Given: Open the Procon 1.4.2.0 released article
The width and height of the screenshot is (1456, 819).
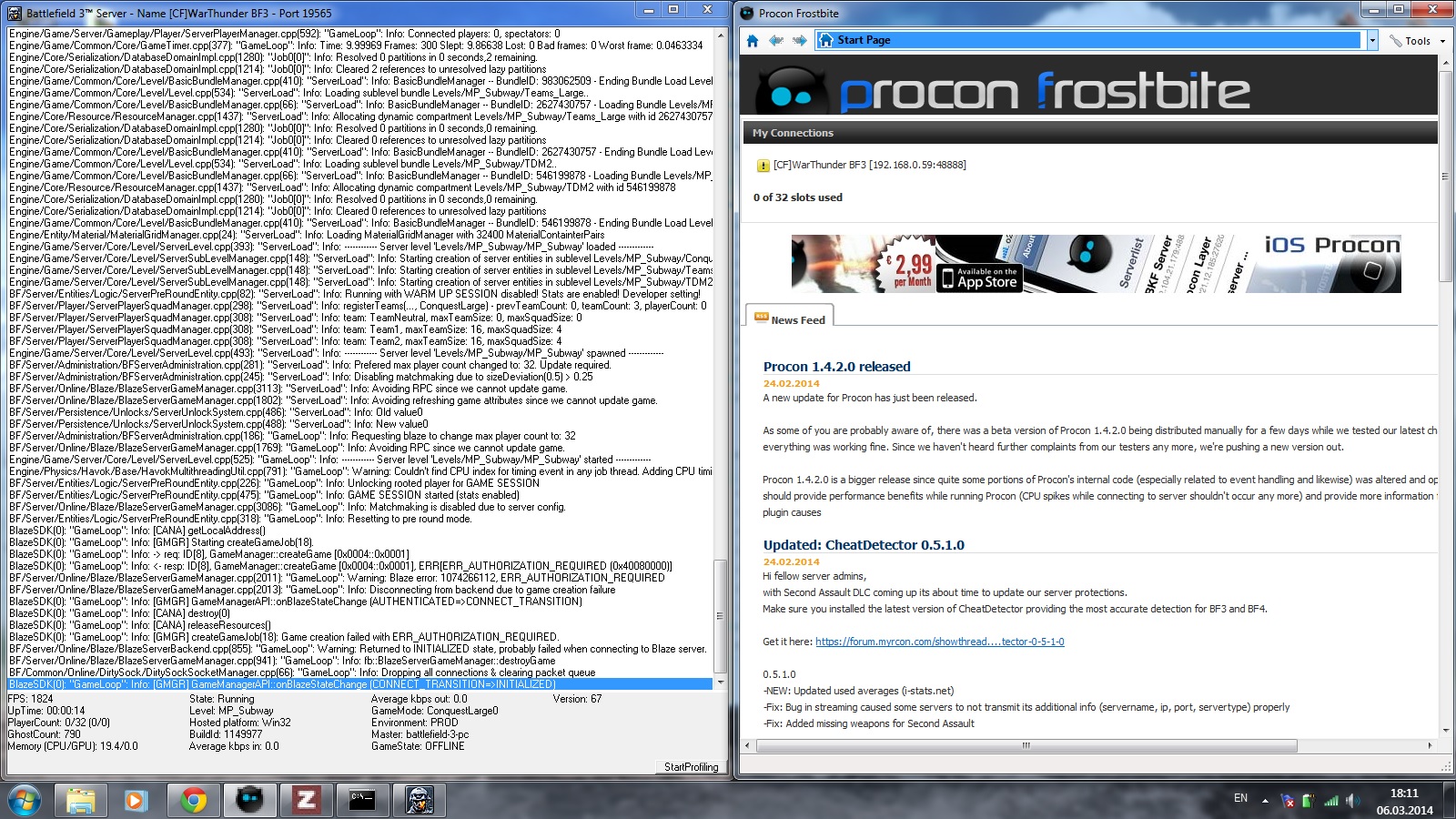Looking at the screenshot, I should click(x=836, y=367).
